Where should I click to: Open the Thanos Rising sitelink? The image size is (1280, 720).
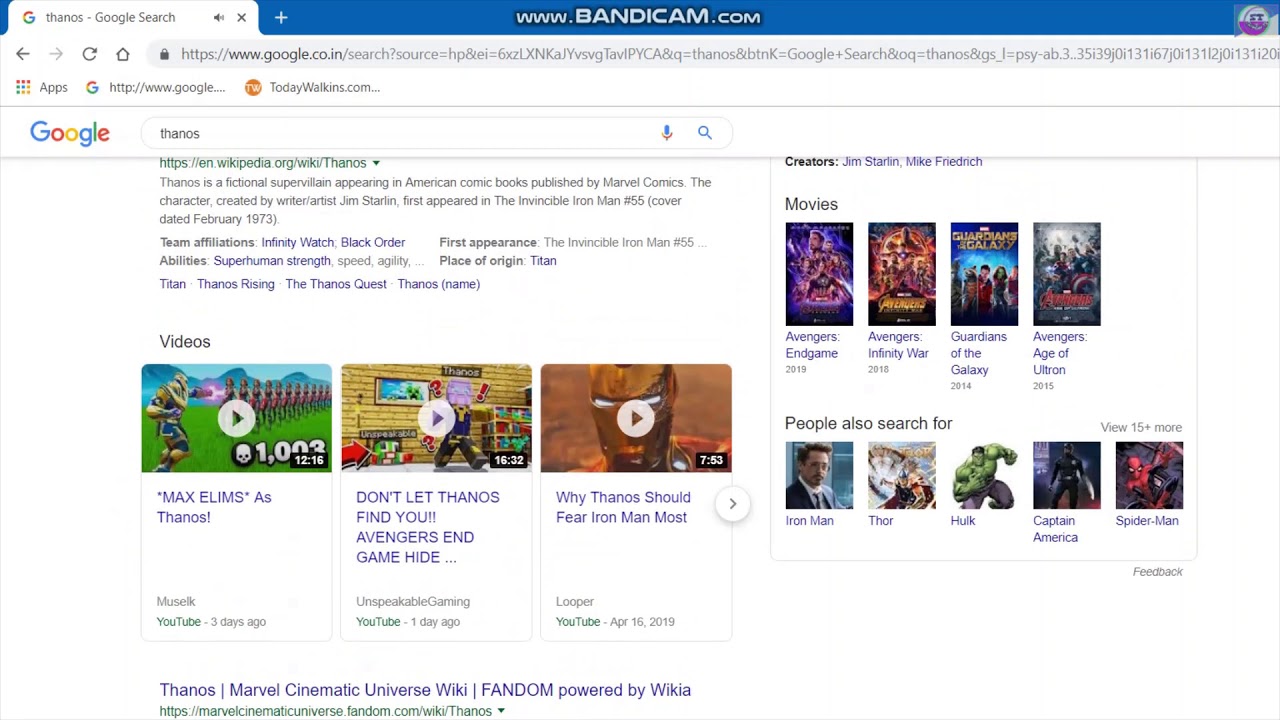(x=235, y=284)
